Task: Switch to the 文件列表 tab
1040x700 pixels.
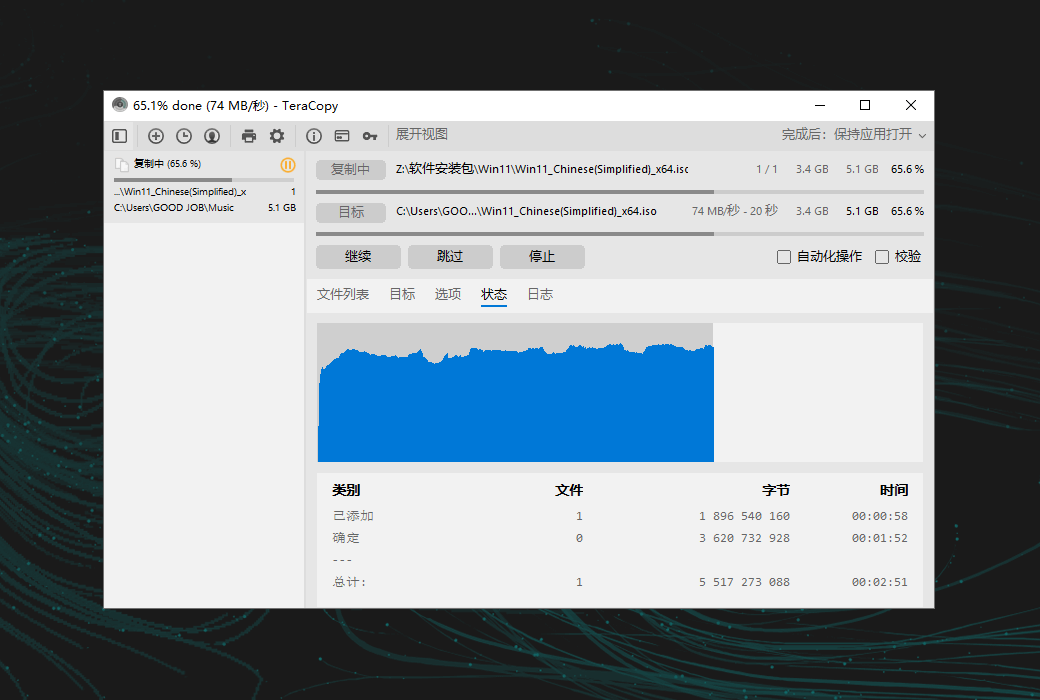Action: [x=343, y=294]
